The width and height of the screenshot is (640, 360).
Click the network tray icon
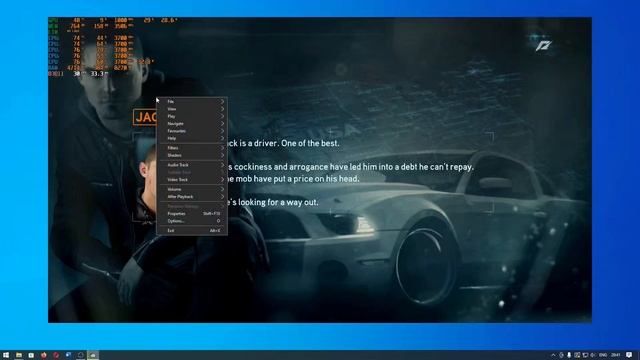click(x=585, y=355)
